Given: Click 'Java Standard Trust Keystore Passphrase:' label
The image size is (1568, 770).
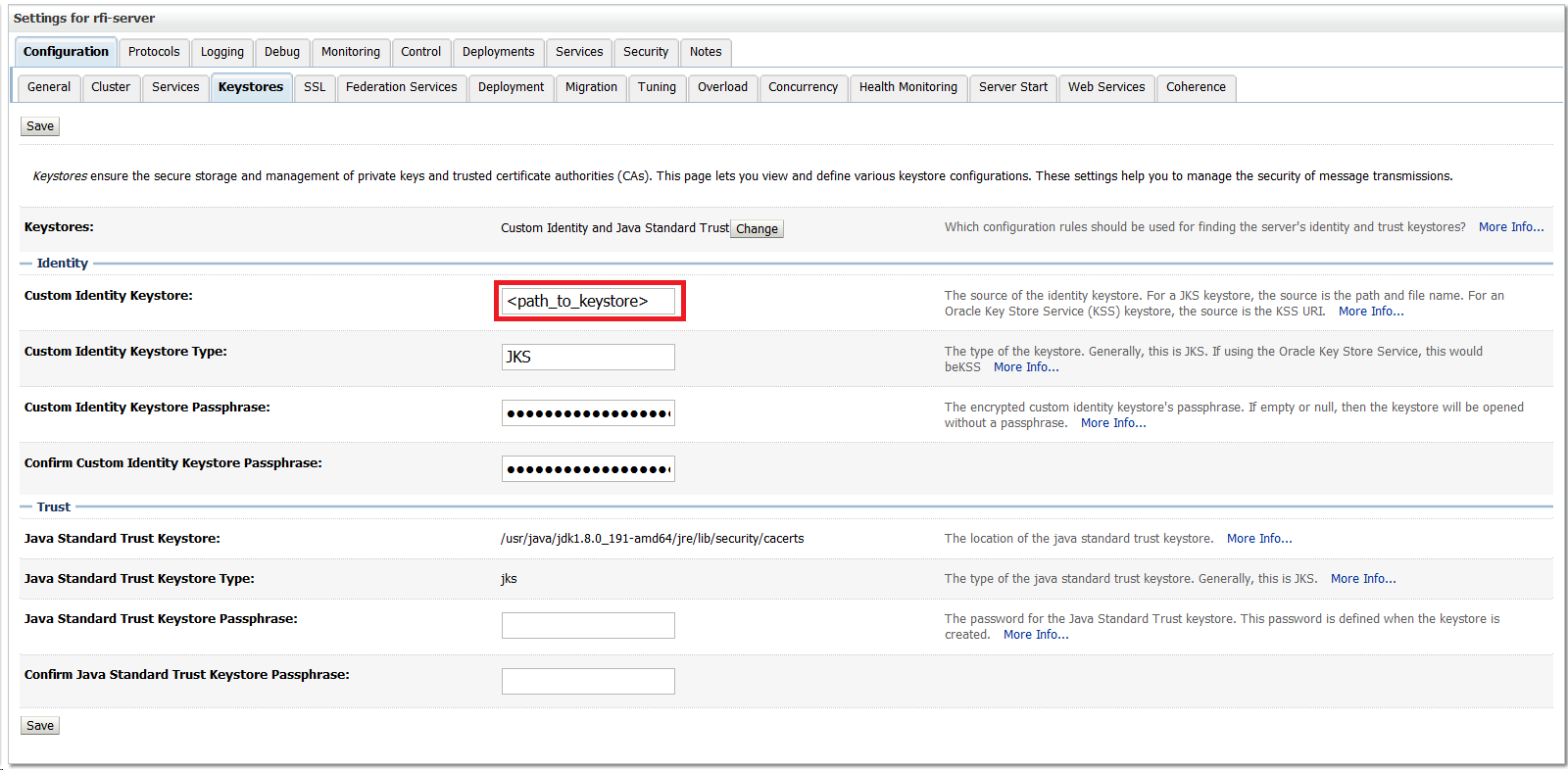Looking at the screenshot, I should (x=161, y=619).
